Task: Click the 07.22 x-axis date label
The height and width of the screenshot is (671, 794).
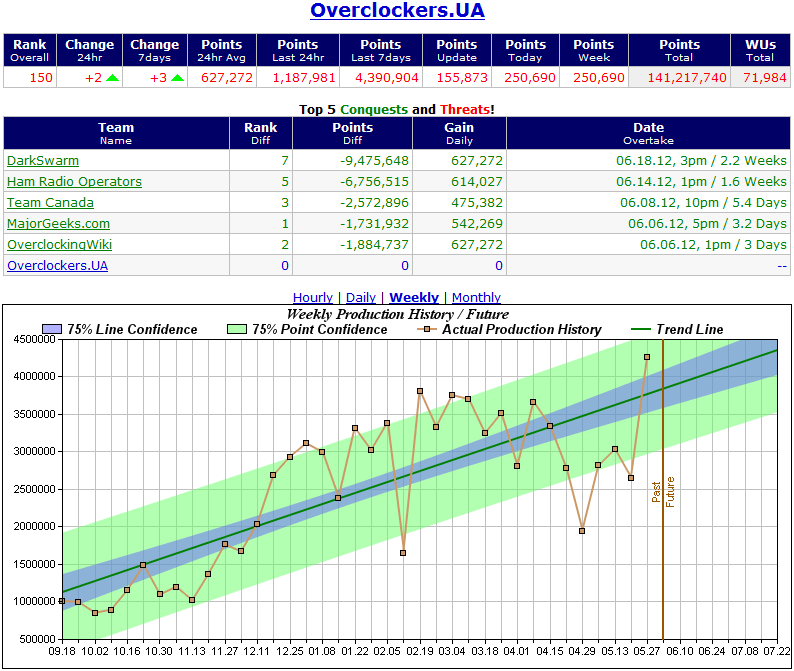Action: (777, 651)
